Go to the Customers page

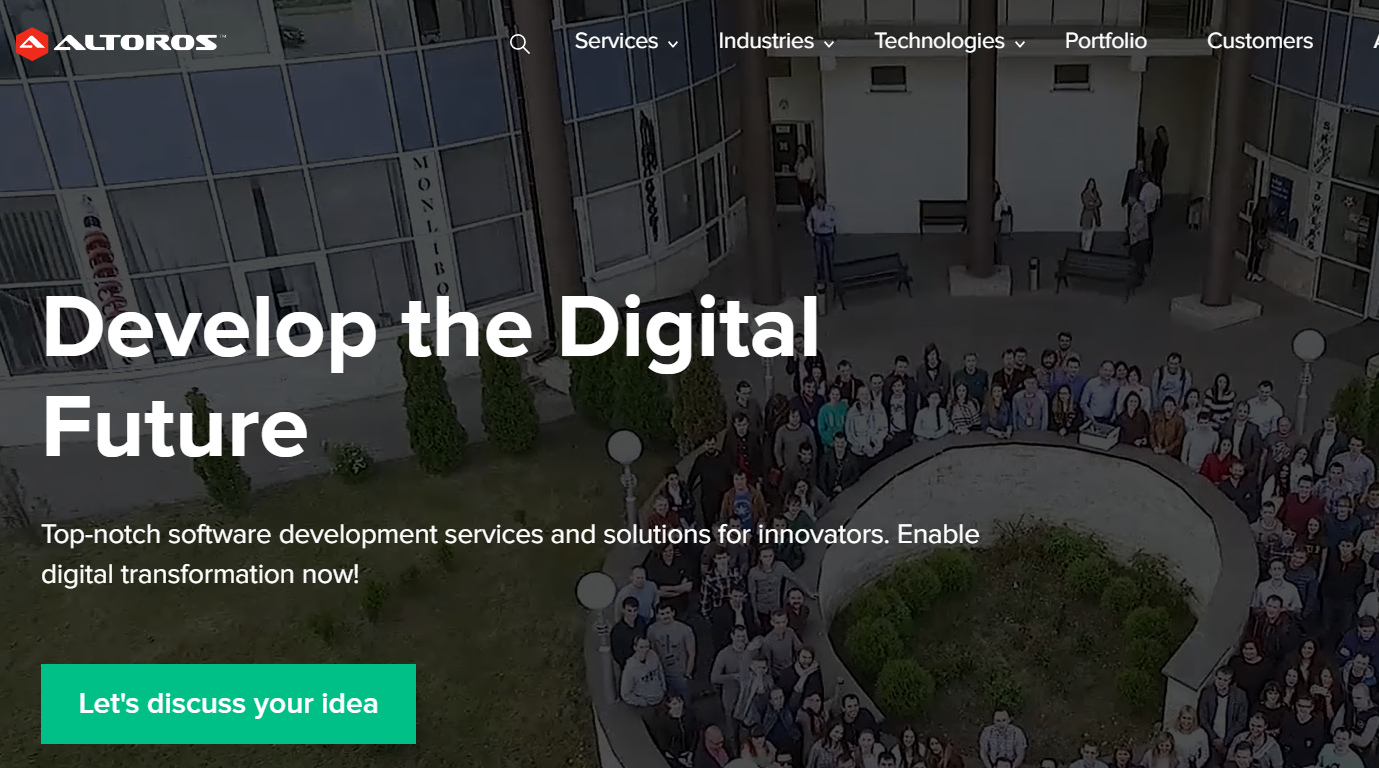(x=1260, y=41)
